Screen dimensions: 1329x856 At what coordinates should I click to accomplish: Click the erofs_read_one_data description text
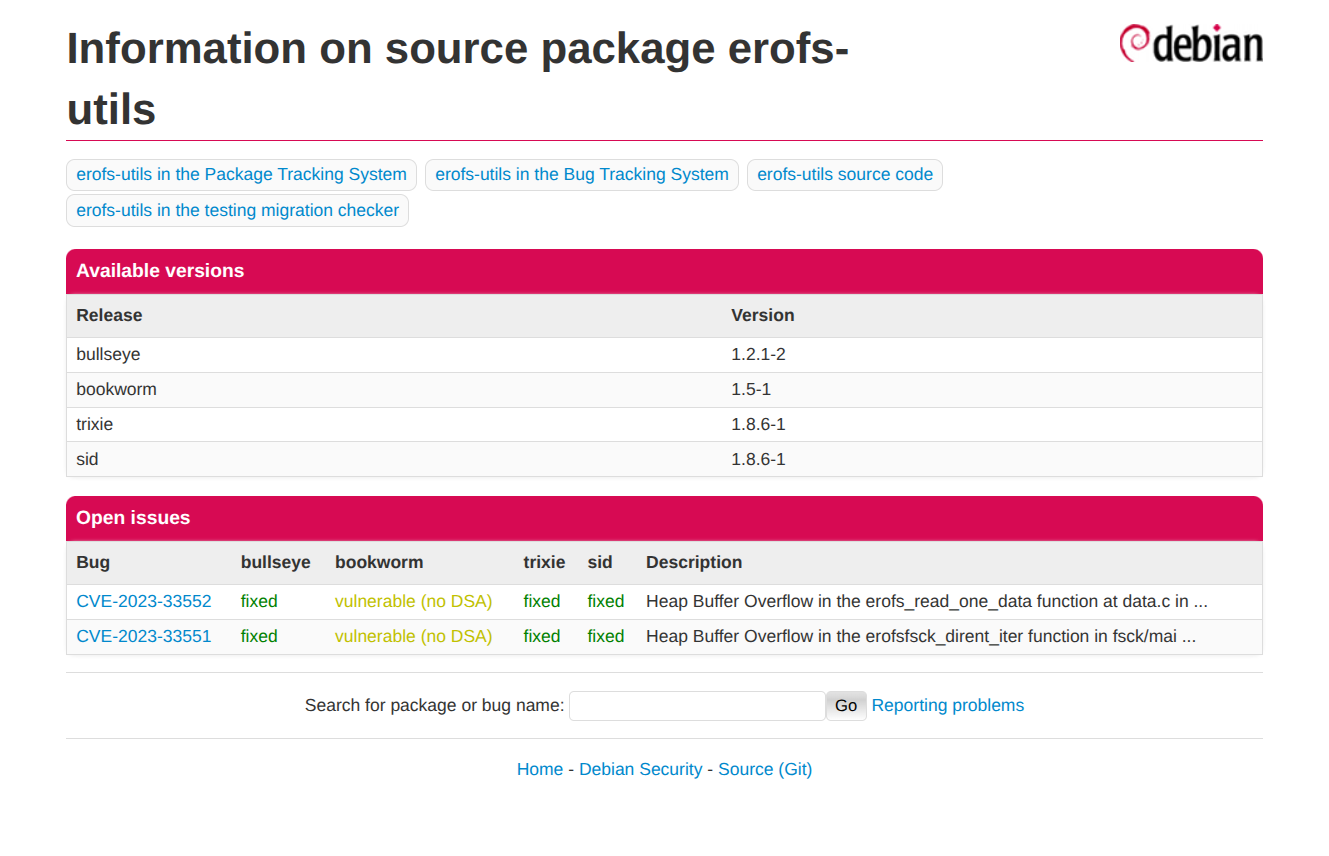[x=927, y=602]
